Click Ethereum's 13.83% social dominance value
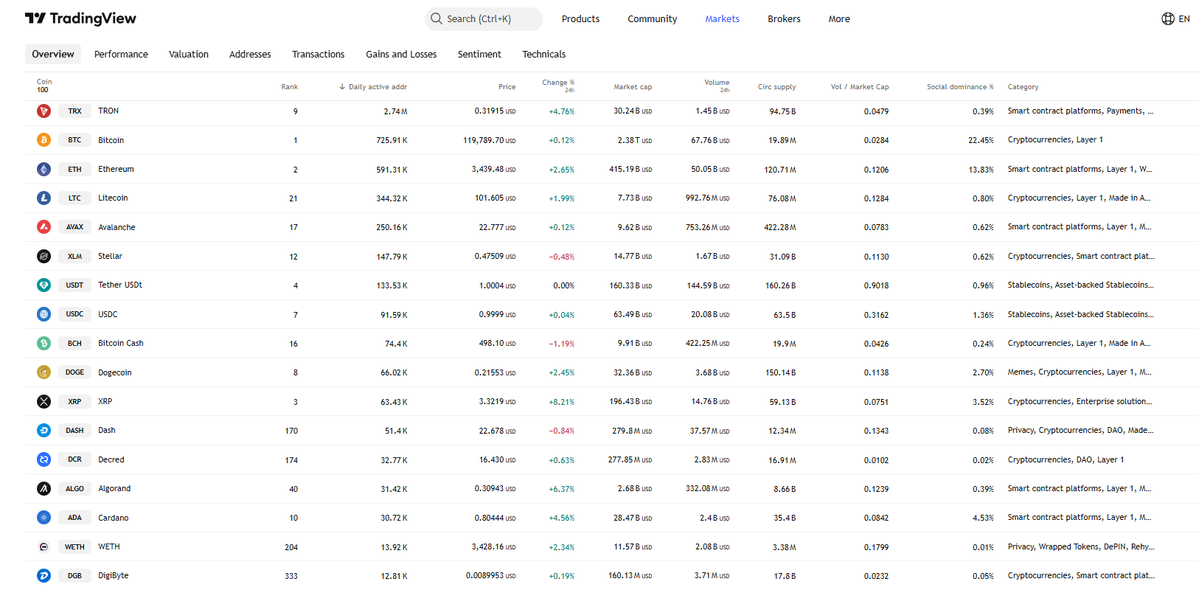1199x590 pixels. coord(983,170)
